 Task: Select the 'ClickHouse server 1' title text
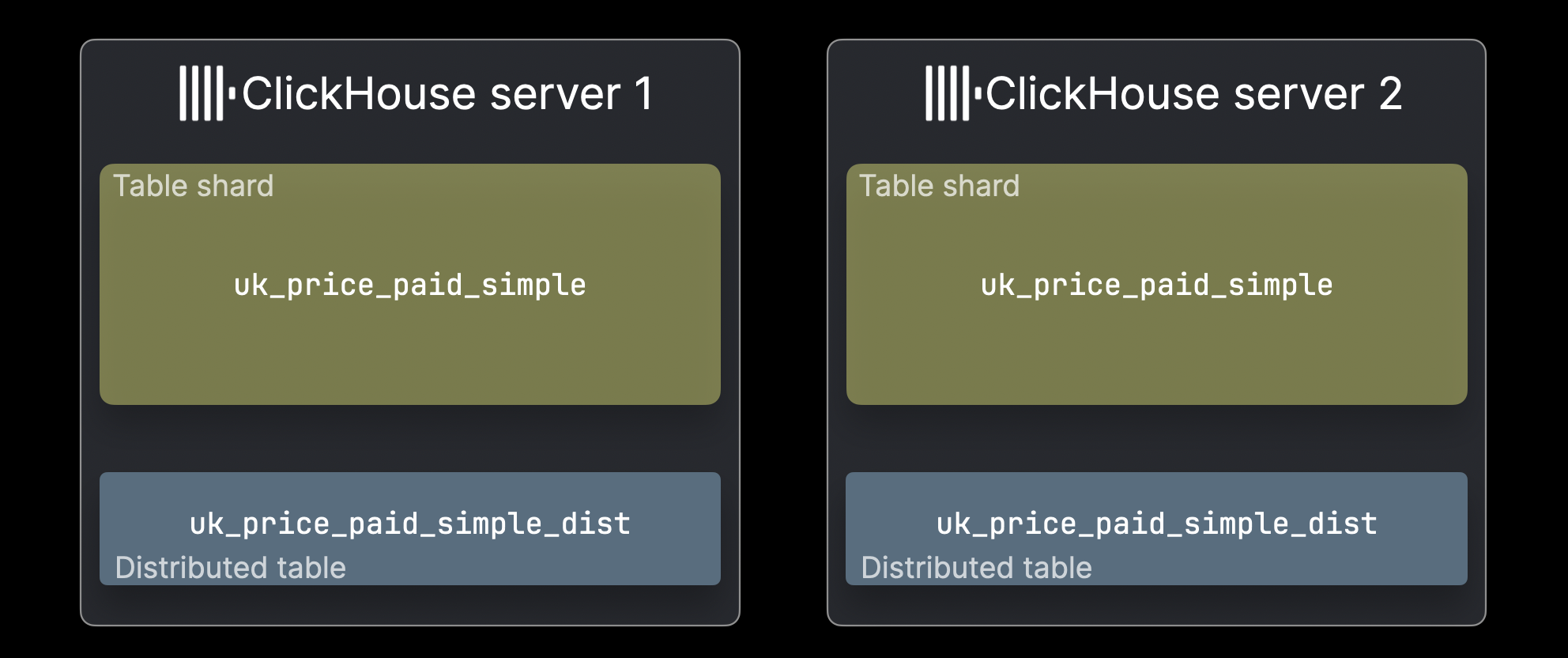447,94
